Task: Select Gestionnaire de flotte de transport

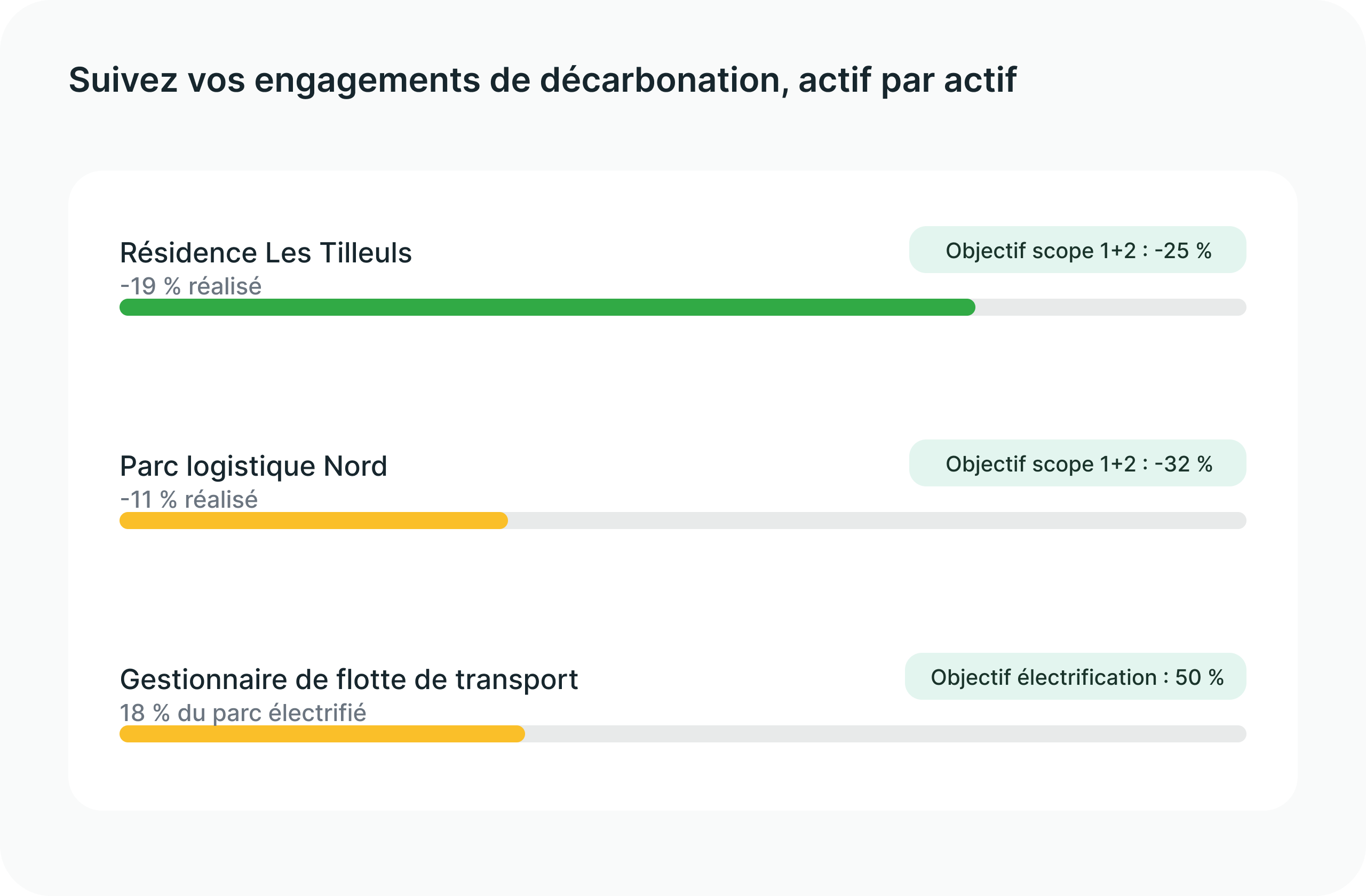Action: point(348,679)
